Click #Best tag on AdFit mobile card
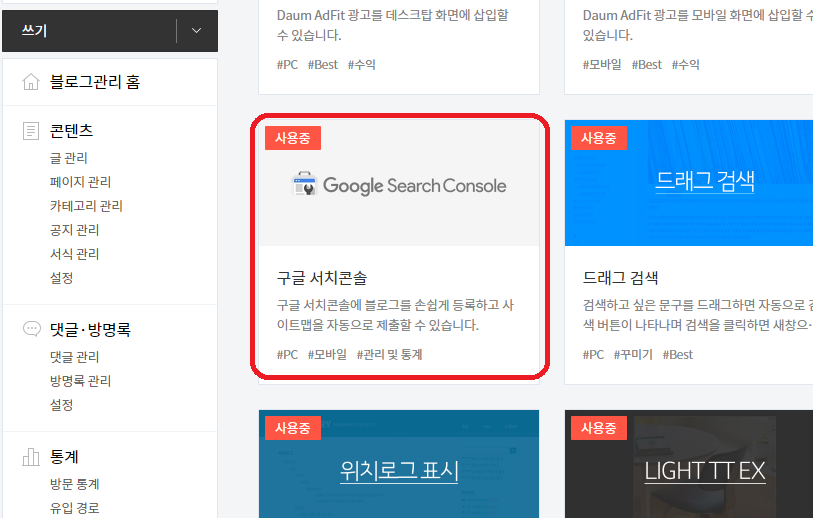The height and width of the screenshot is (518, 813). [x=647, y=65]
